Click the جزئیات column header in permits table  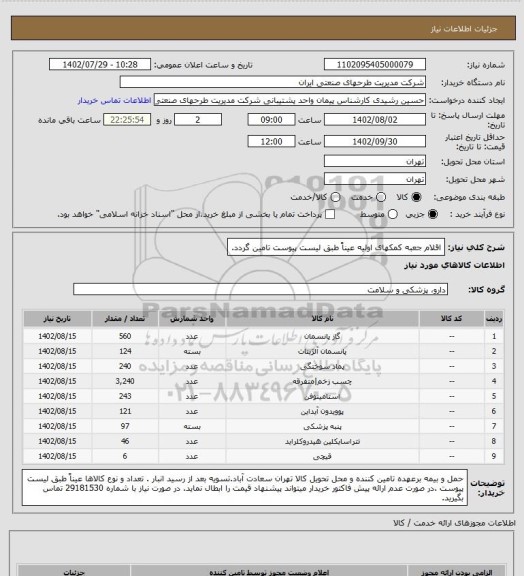74,572
